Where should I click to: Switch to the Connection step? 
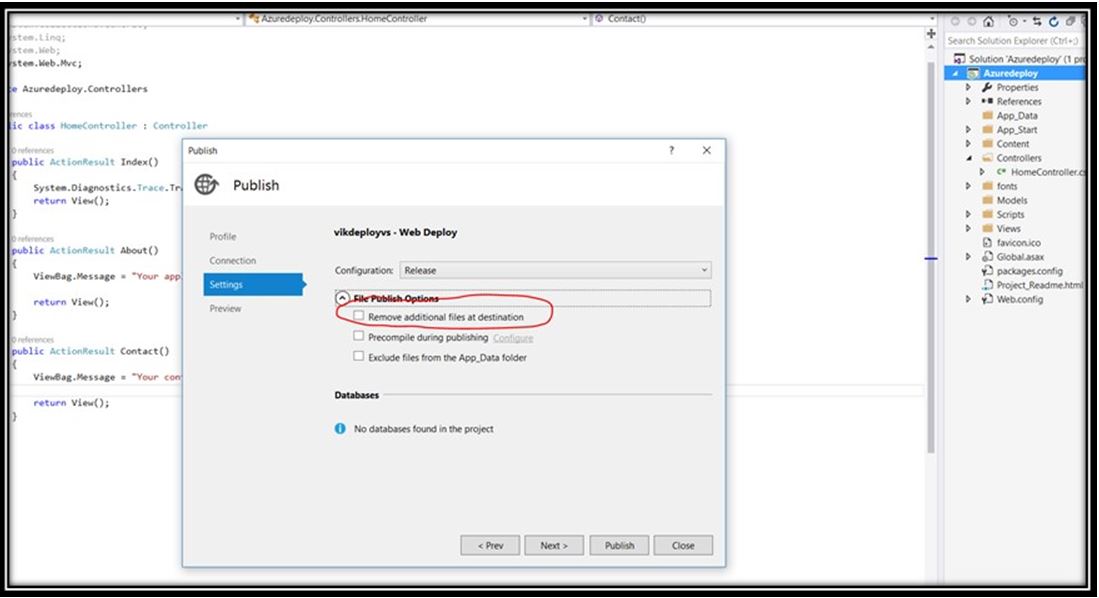pyautogui.click(x=232, y=260)
